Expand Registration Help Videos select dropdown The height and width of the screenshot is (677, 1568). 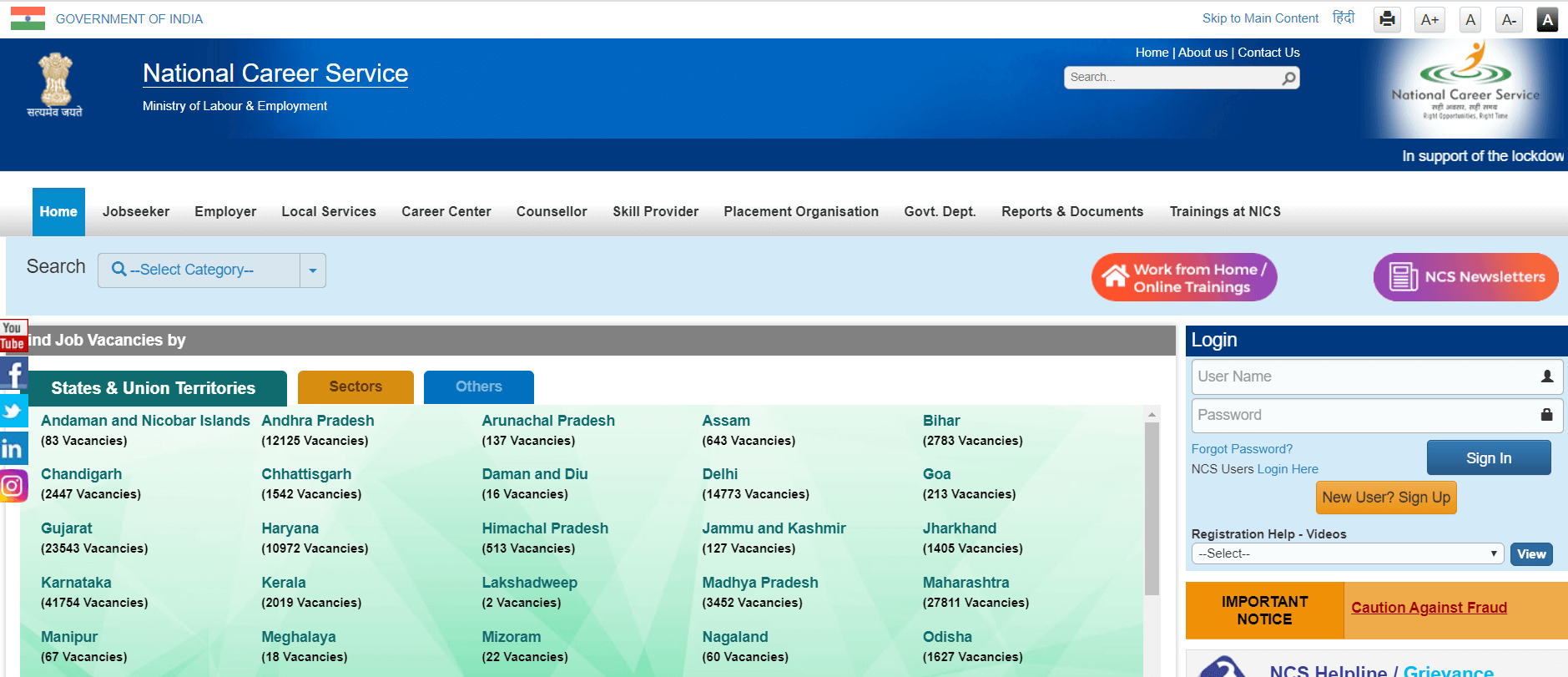(1347, 553)
